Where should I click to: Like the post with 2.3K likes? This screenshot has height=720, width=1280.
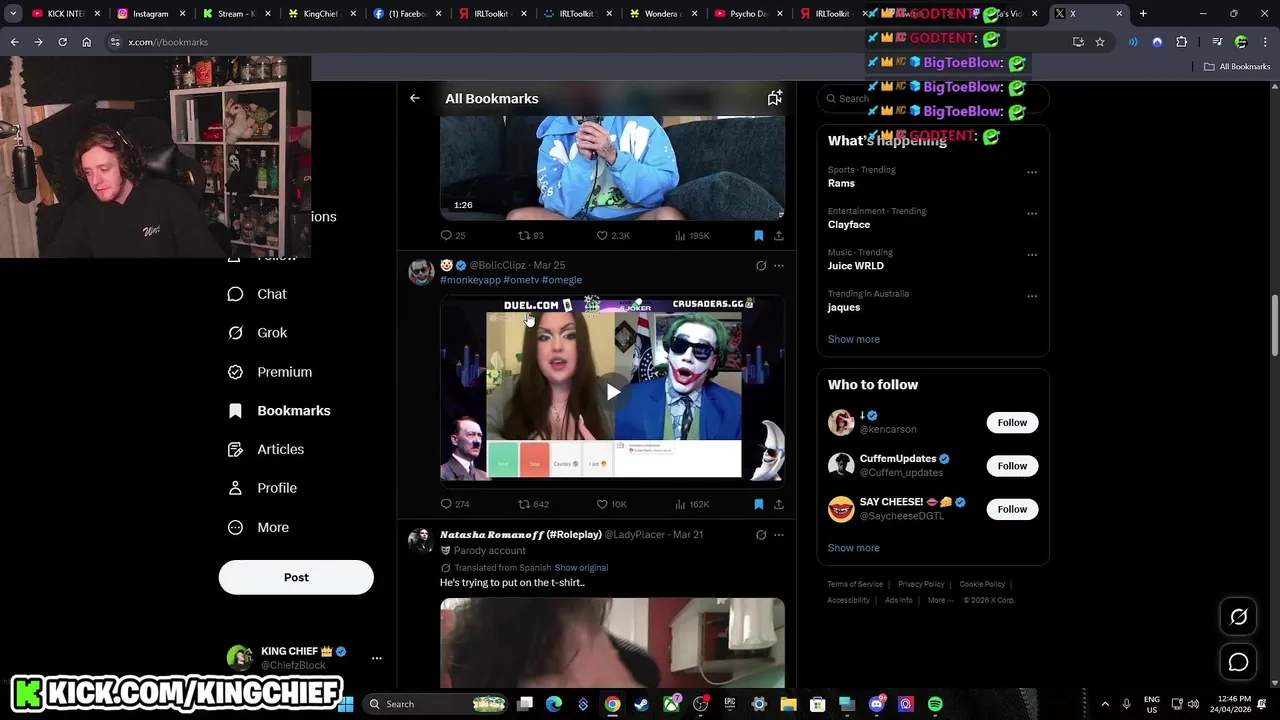pos(613,236)
